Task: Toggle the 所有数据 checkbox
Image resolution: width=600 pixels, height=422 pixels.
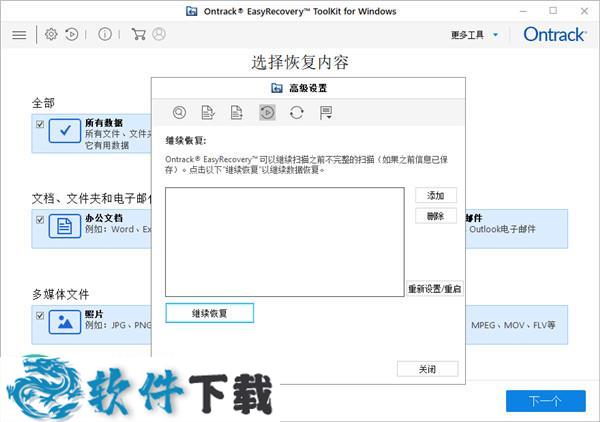Action: click(40, 124)
